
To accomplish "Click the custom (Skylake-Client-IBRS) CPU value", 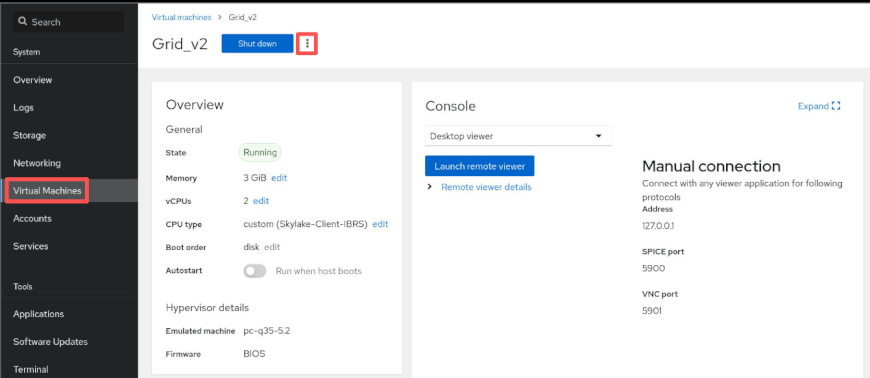I will point(306,224).
